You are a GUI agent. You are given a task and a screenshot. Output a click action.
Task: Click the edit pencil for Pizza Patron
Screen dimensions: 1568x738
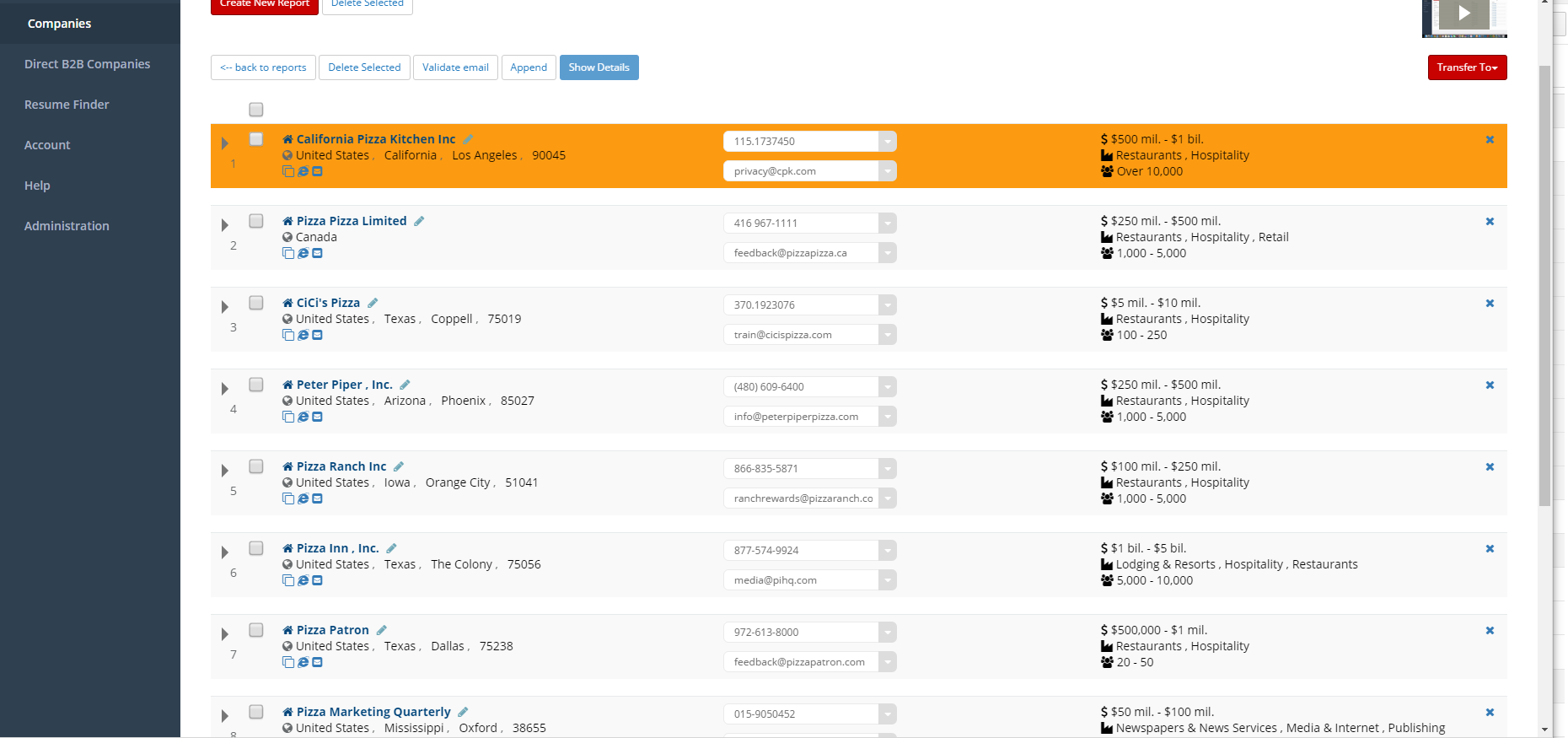[382, 630]
